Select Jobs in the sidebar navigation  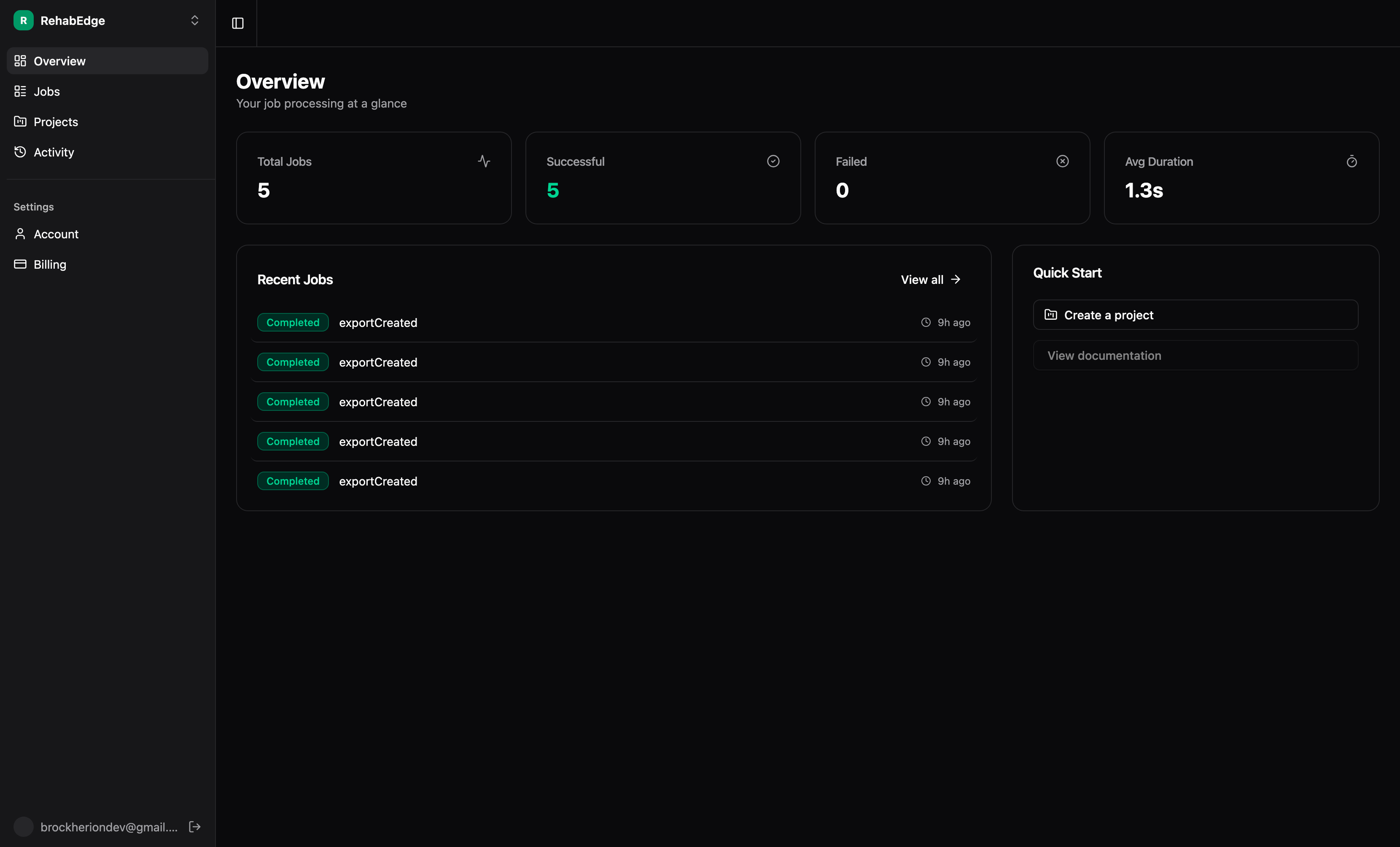46,91
